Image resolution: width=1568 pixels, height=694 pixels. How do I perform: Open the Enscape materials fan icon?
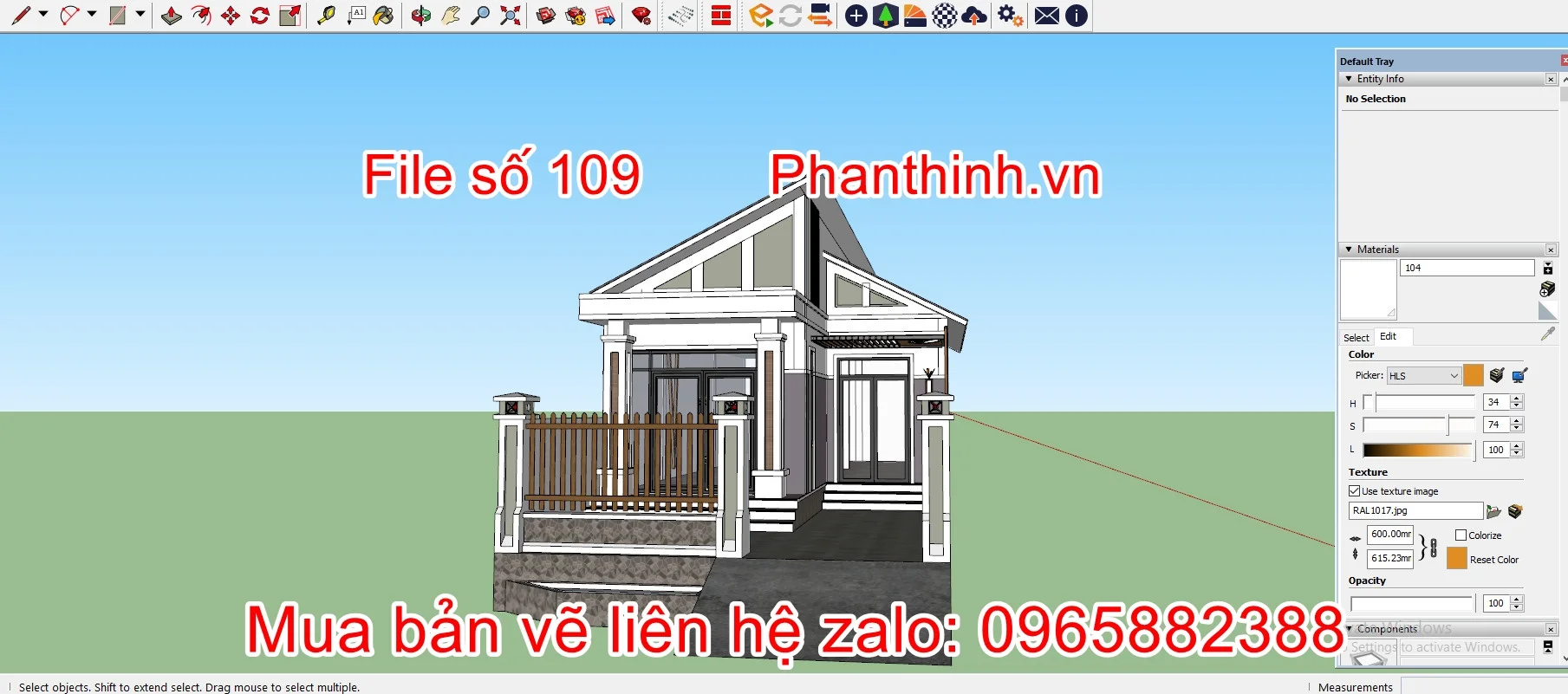click(915, 15)
